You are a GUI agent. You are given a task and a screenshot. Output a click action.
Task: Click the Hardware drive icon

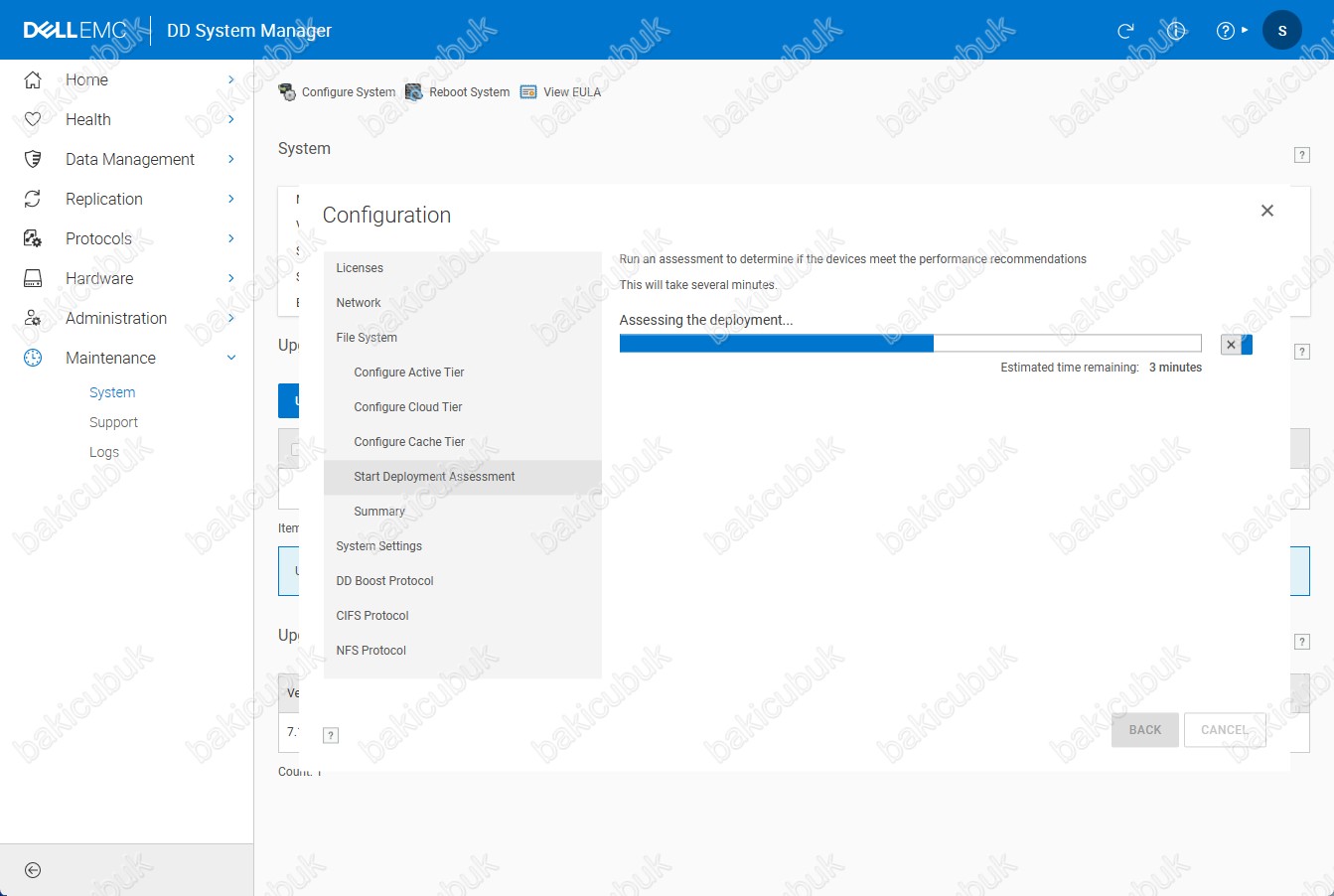33,278
